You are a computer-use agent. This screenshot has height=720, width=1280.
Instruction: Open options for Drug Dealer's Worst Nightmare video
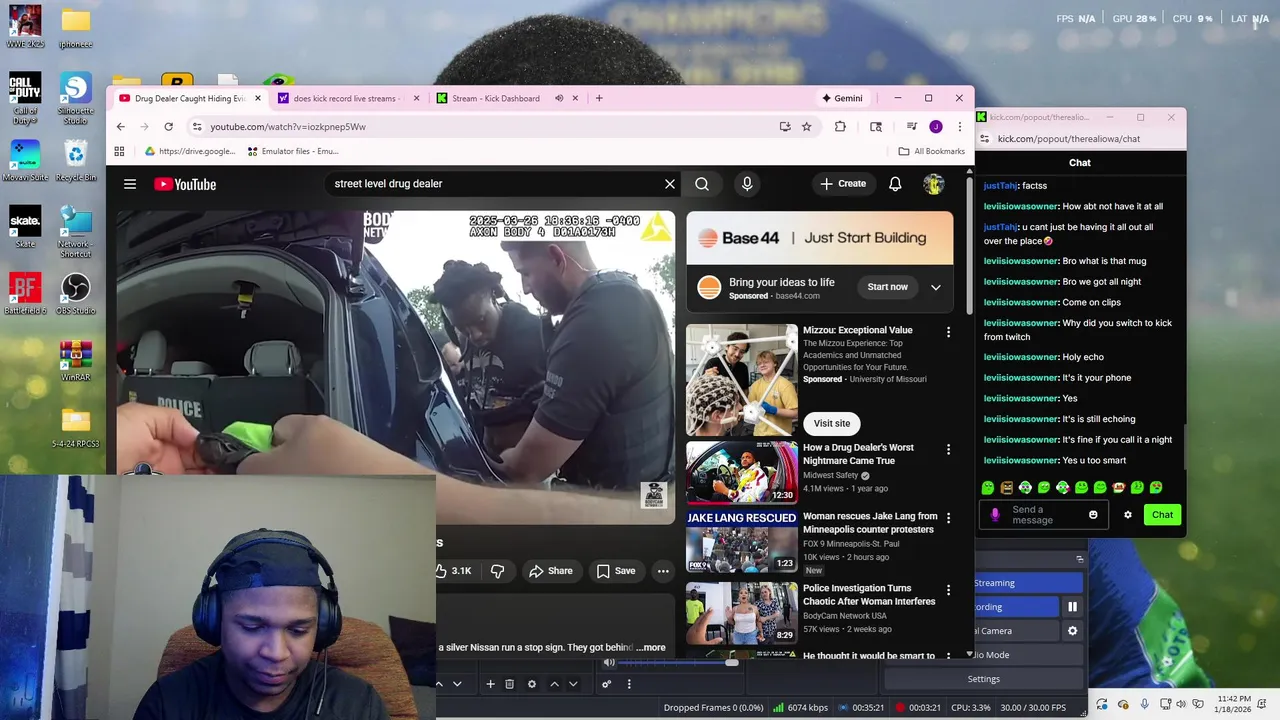click(x=948, y=450)
